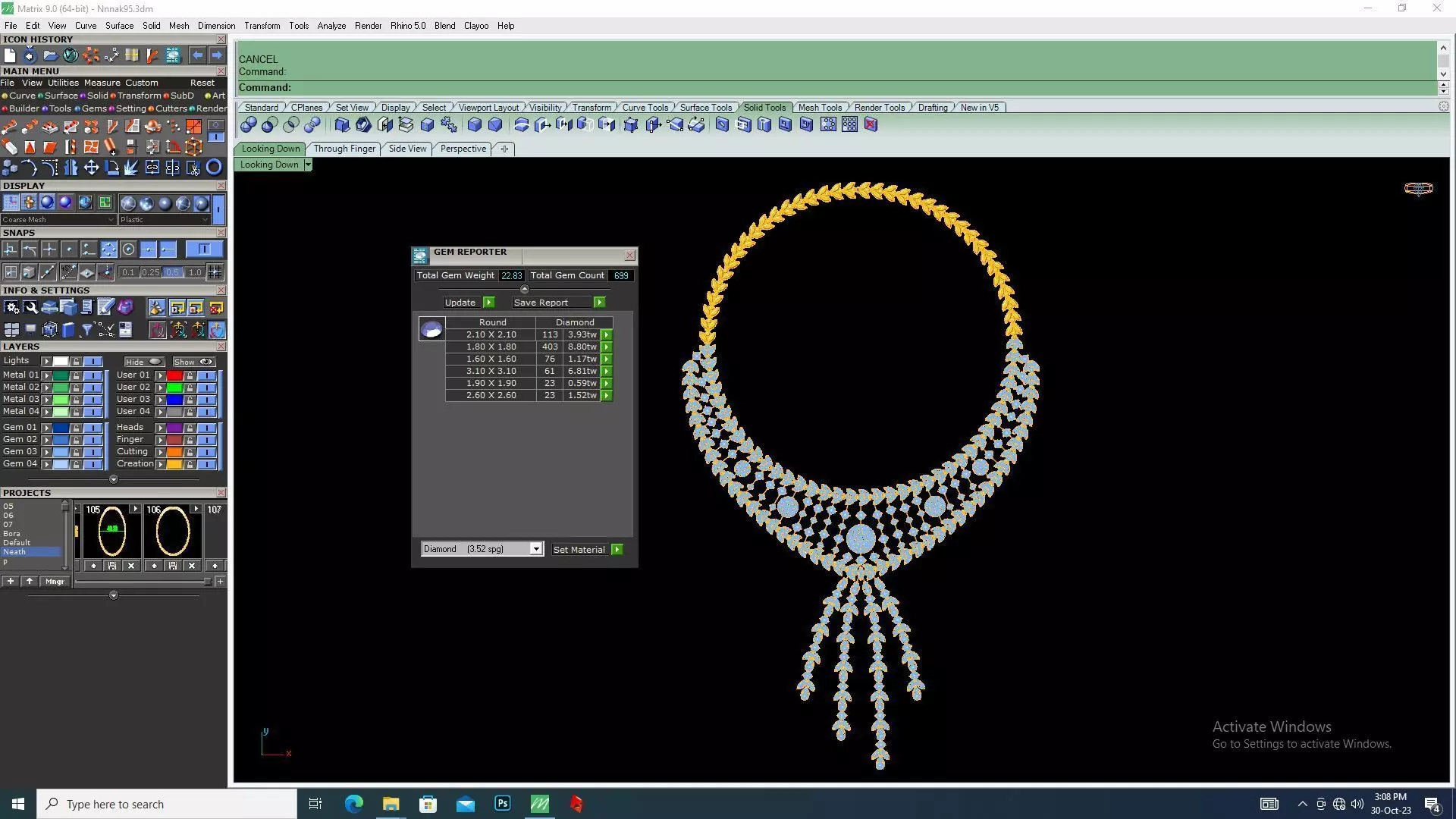The height and width of the screenshot is (819, 1456).
Task: Click the orange Cutting layer color swatch
Action: tap(174, 452)
